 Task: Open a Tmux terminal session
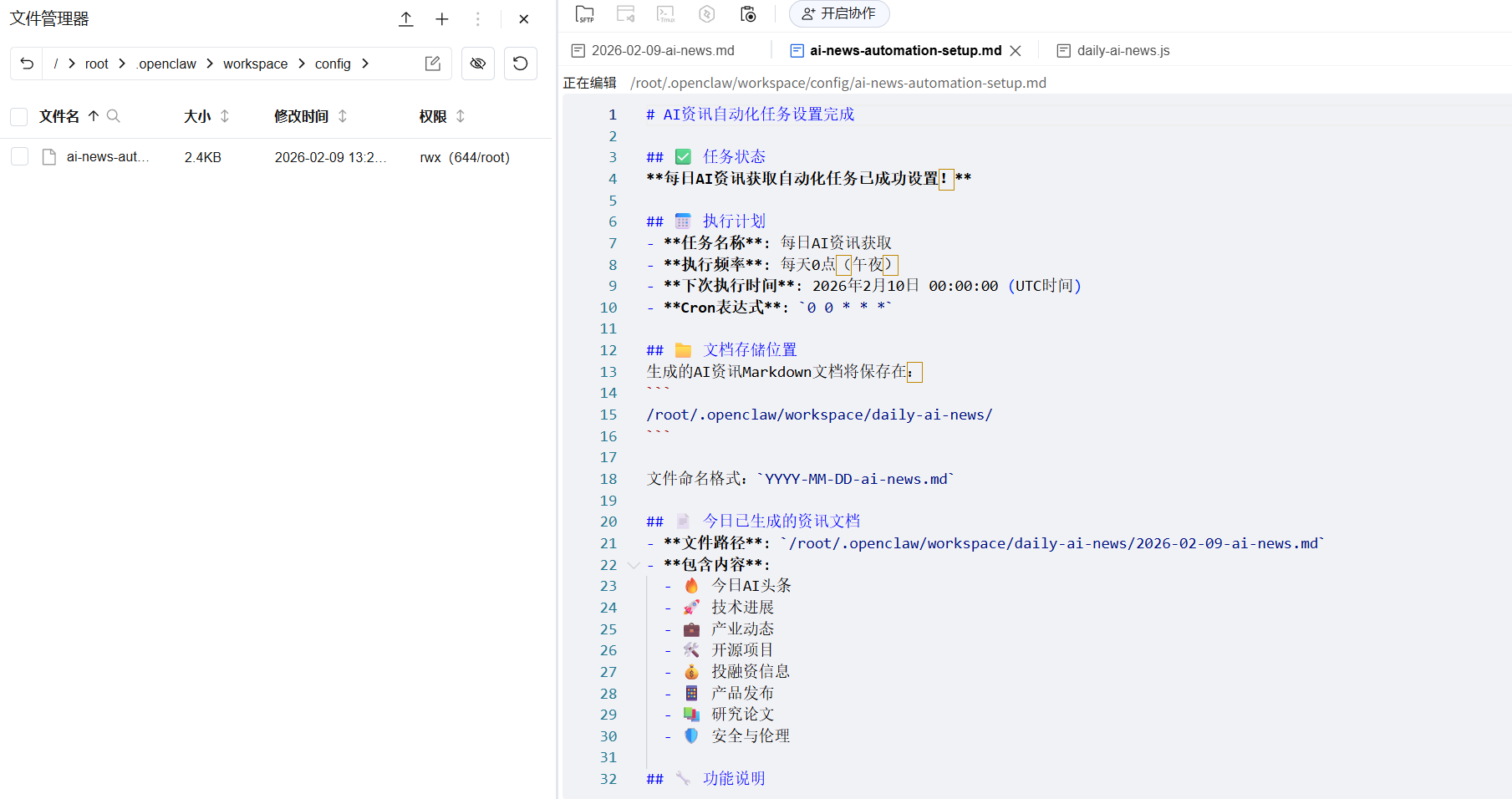pos(665,13)
